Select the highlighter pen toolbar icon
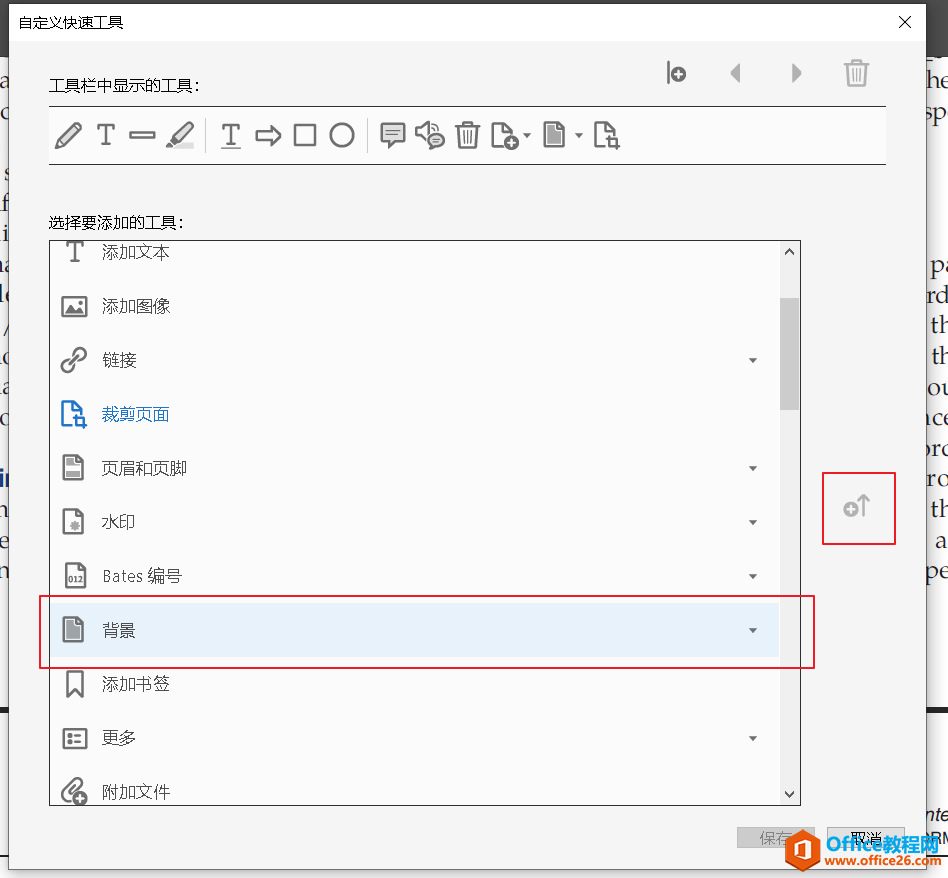Image resolution: width=948 pixels, height=878 pixels. pos(180,135)
